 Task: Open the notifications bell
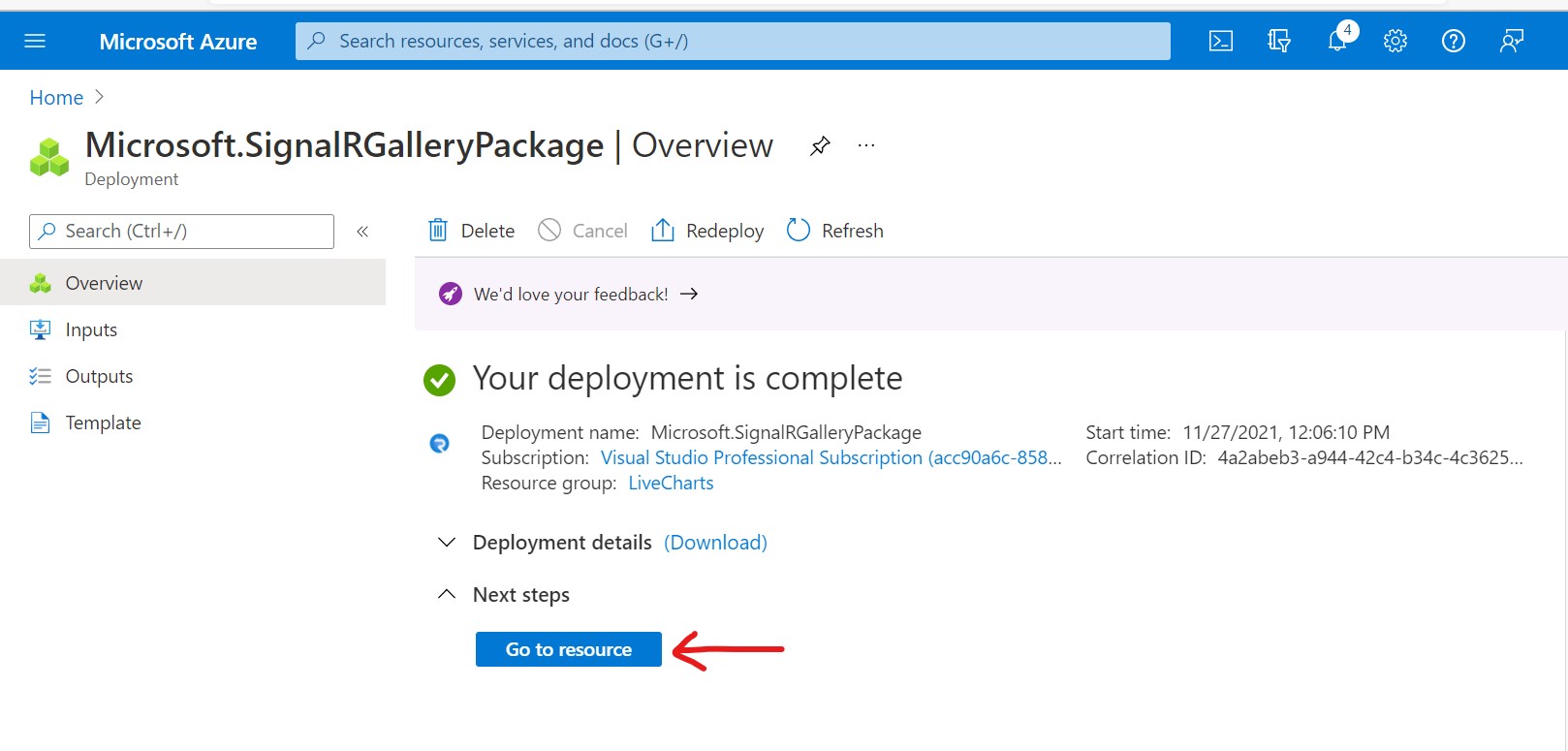(1337, 41)
